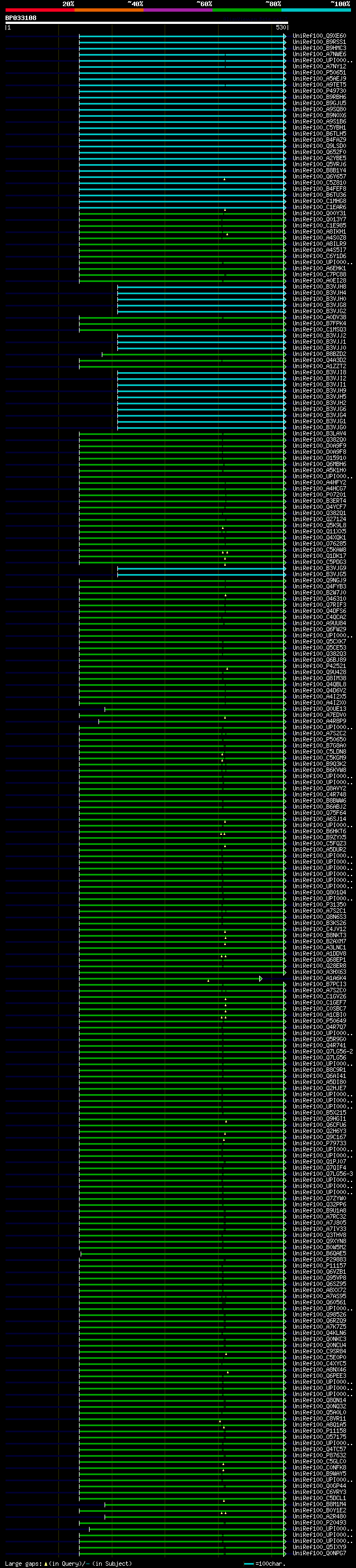This screenshot has height=1568, width=356.
Task: Click the UniRef100_Q60561 label
Action: [319, 1303]
